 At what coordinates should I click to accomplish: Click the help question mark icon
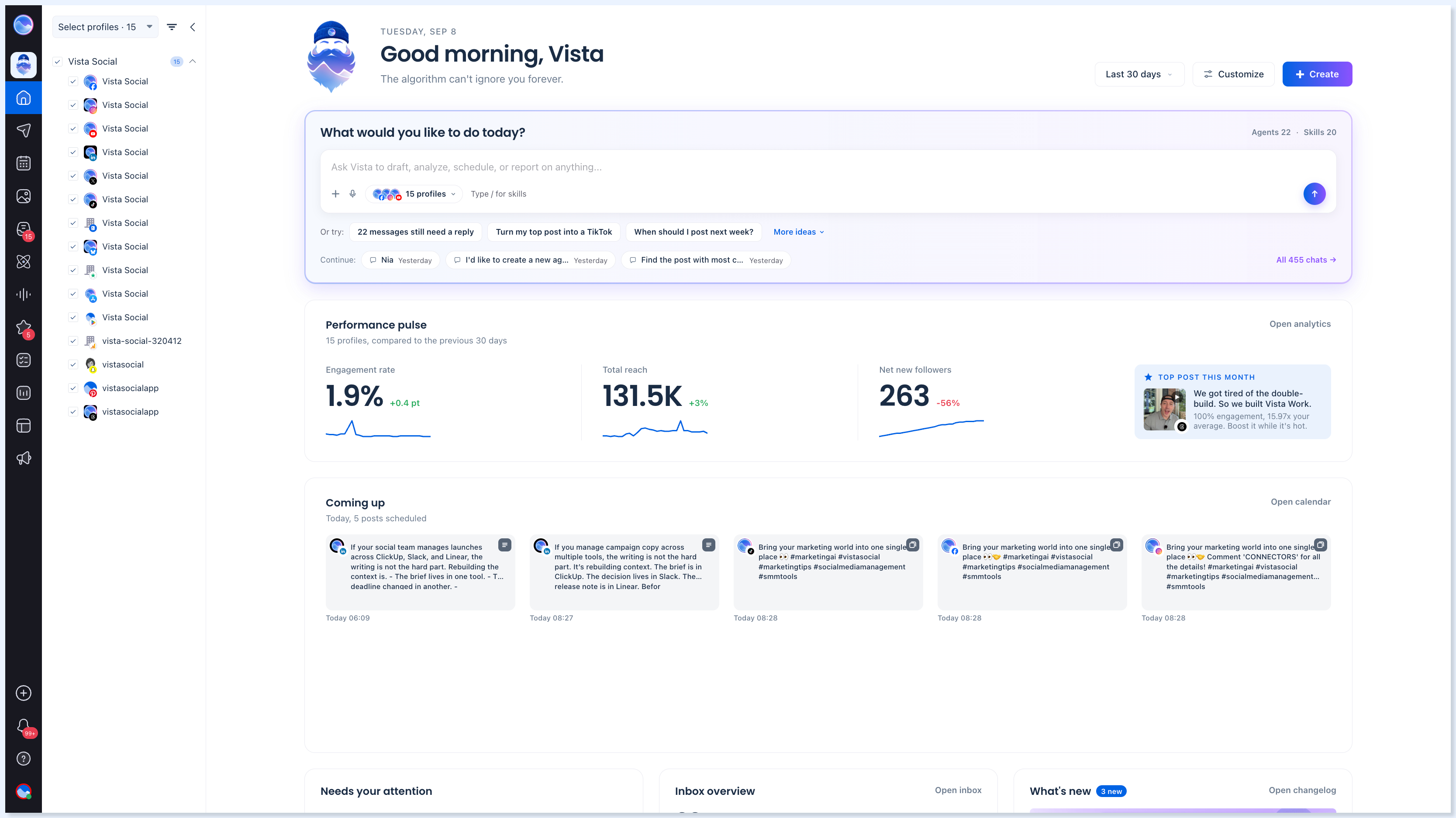pyautogui.click(x=23, y=759)
